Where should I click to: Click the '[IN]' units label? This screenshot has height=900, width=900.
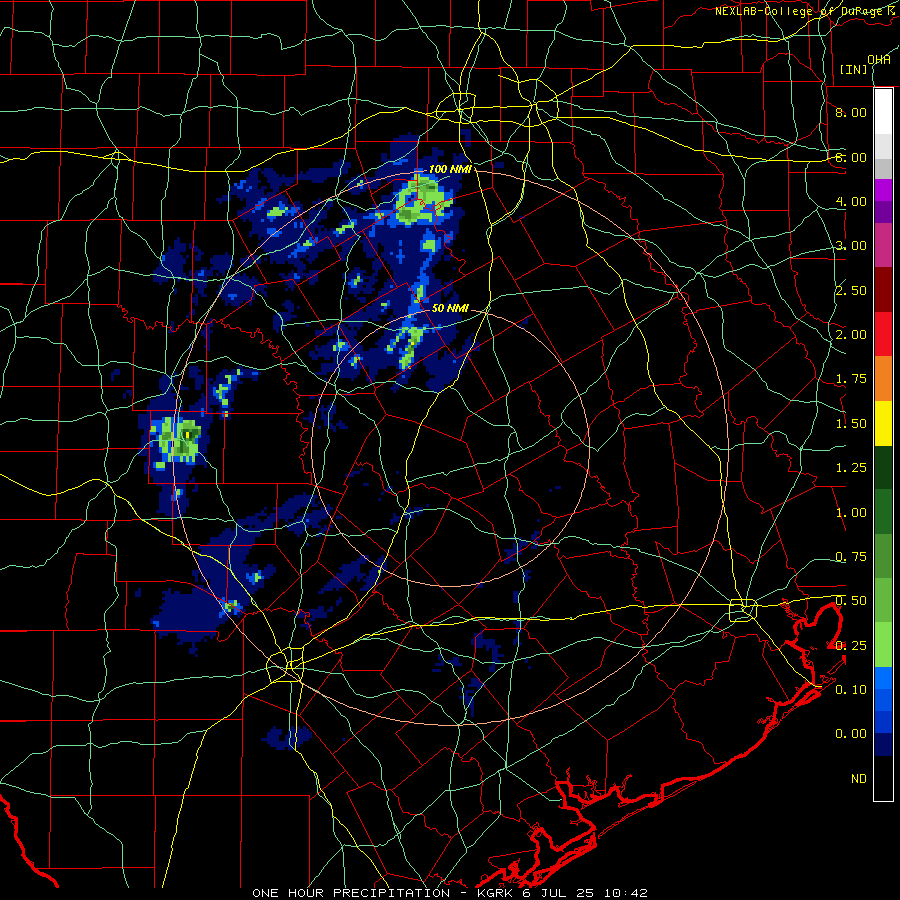click(x=854, y=69)
